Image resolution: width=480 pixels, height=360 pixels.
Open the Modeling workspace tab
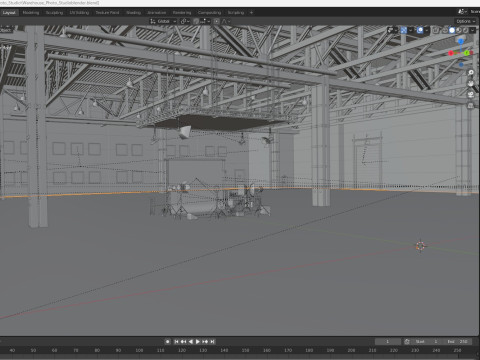(31, 12)
